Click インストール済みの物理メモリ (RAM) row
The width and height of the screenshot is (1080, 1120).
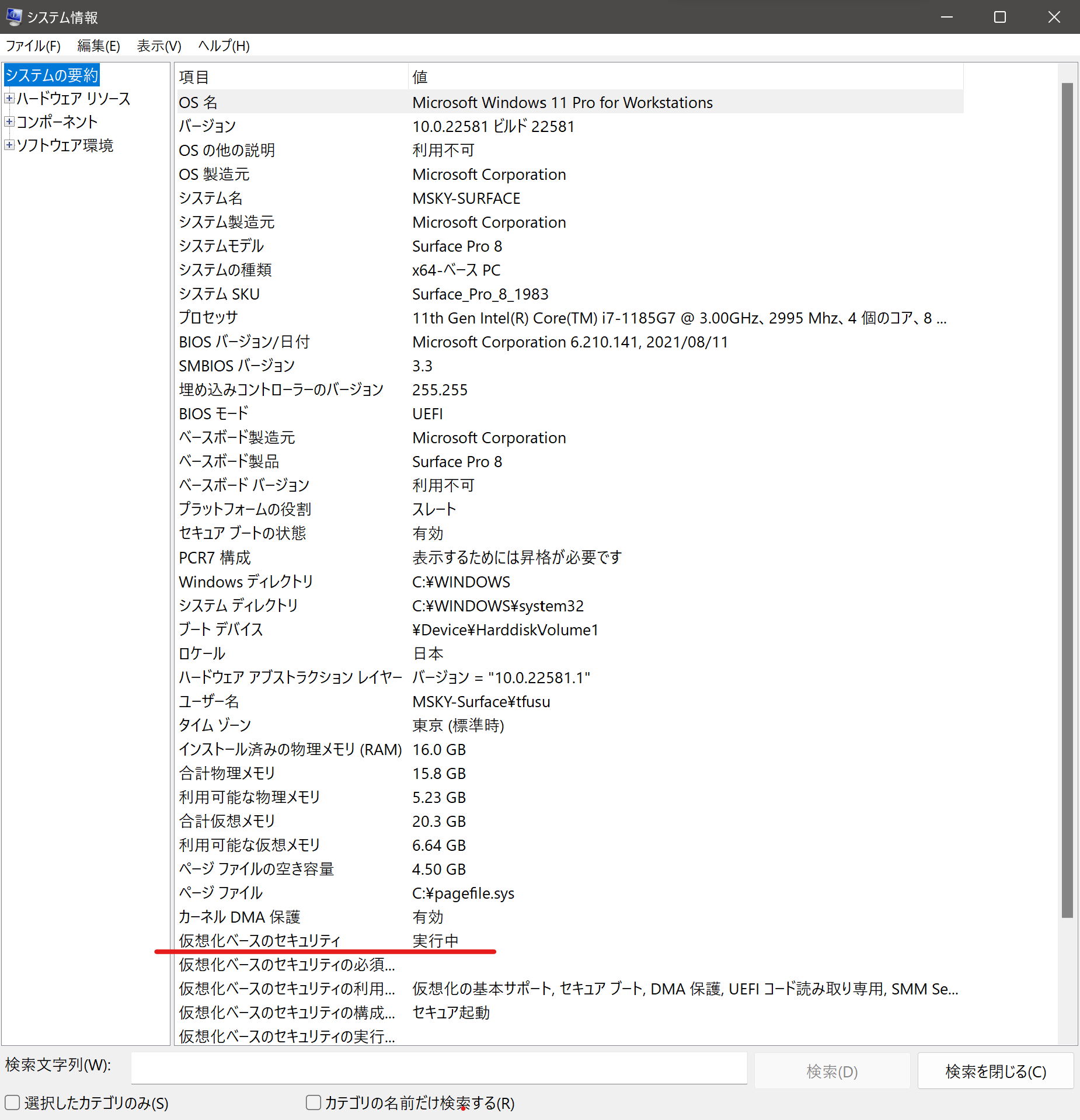569,749
